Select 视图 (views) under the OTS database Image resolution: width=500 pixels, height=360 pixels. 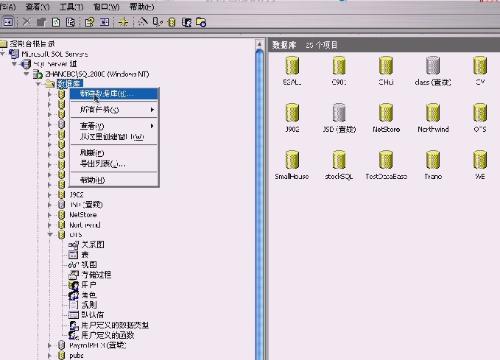[x=89, y=265]
